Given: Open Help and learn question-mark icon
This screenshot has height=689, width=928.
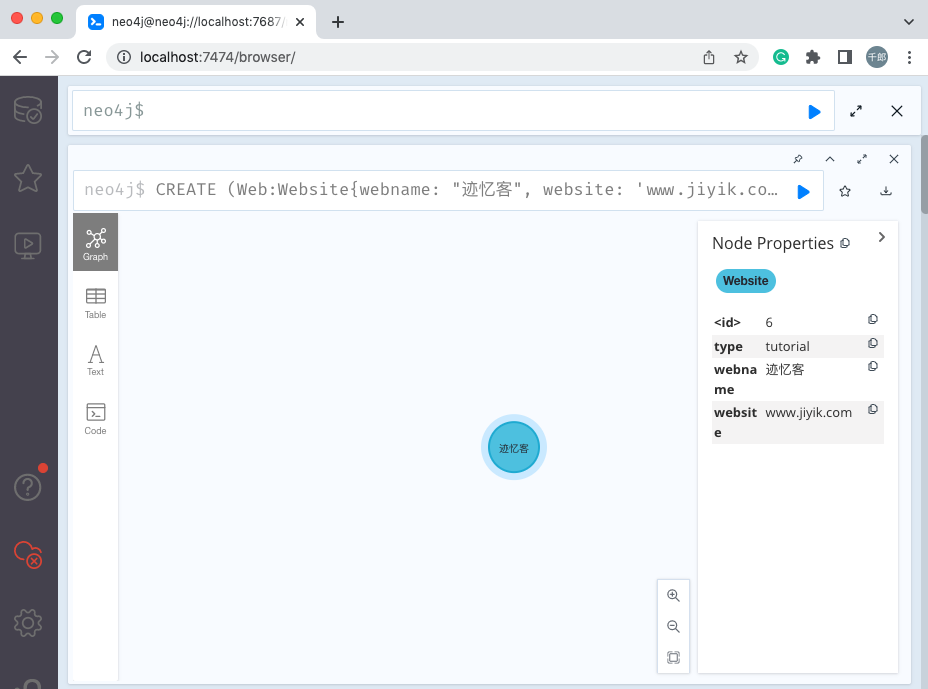Looking at the screenshot, I should [x=28, y=487].
